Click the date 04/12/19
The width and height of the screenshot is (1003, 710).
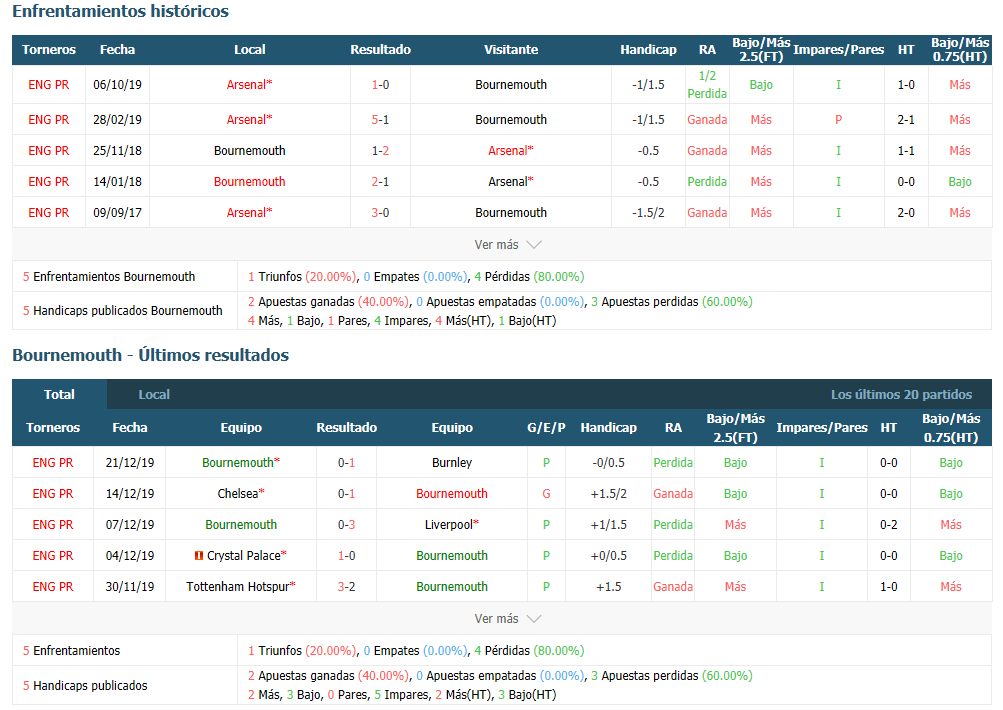[x=130, y=556]
